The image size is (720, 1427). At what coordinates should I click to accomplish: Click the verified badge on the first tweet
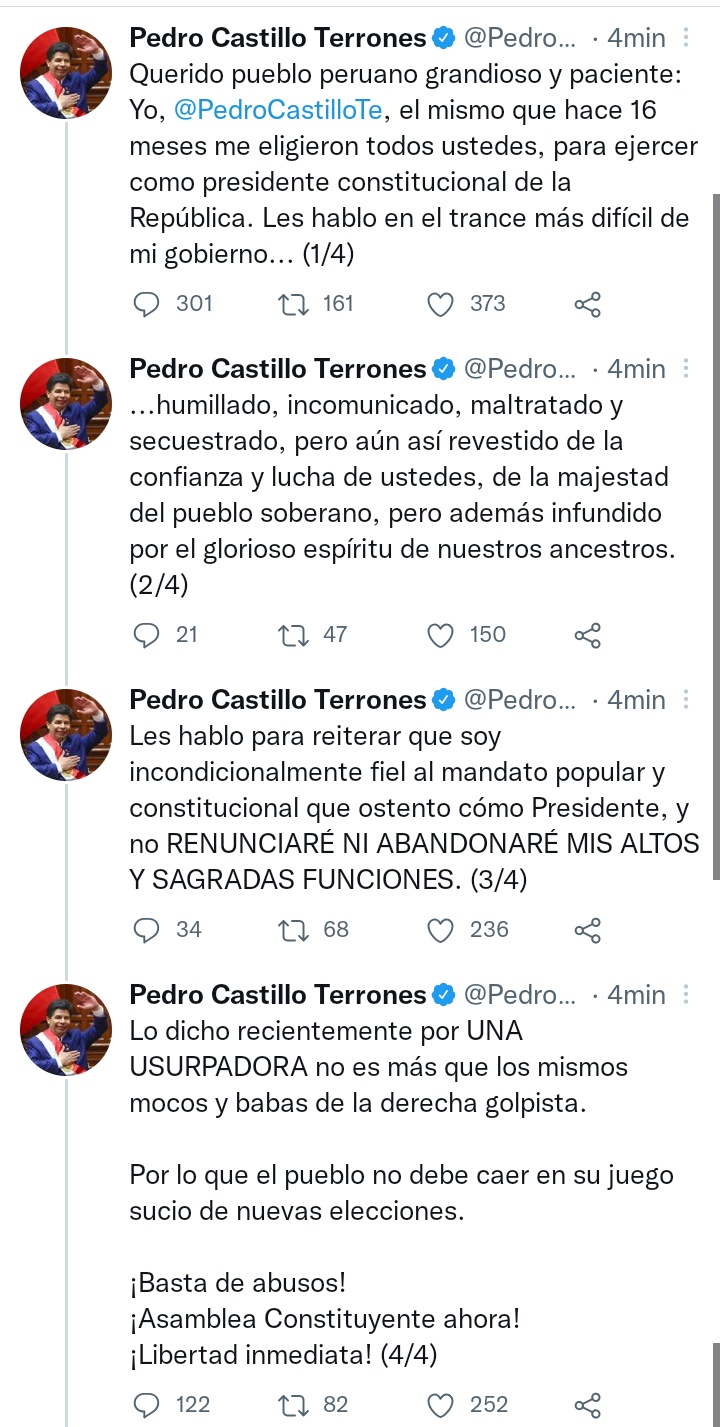tap(440, 37)
